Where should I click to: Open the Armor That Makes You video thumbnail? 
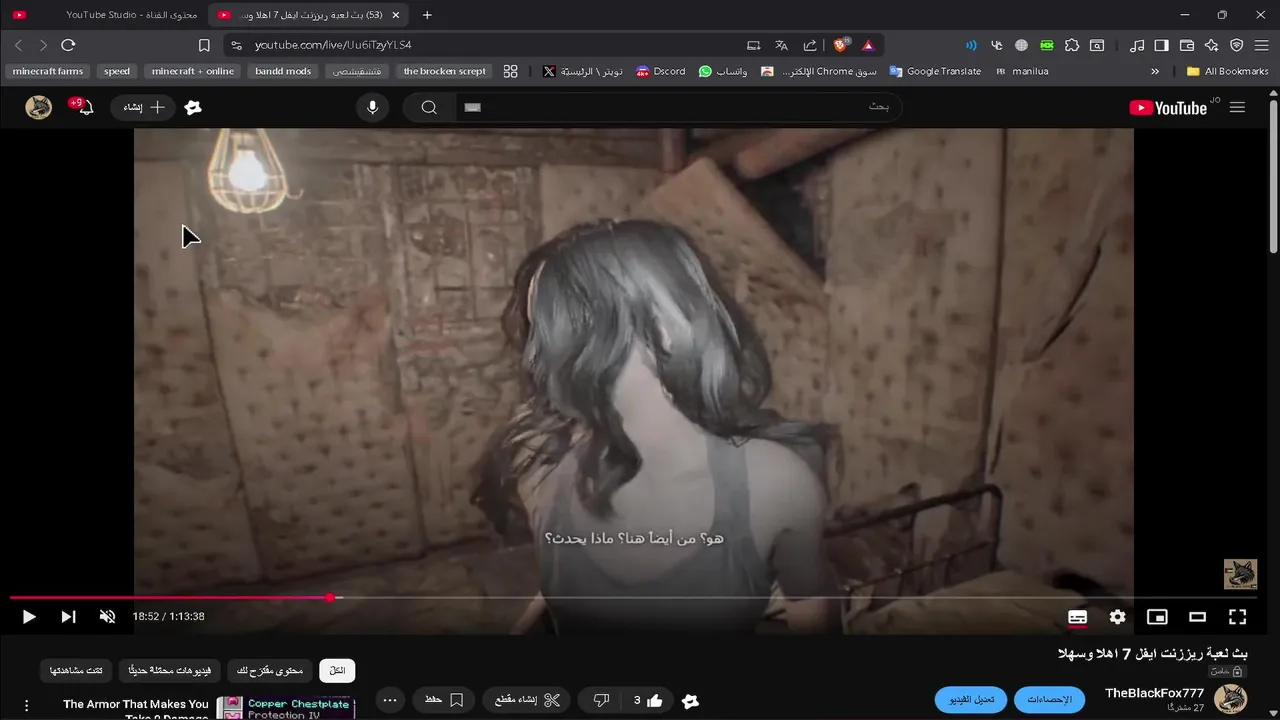tap(286, 708)
